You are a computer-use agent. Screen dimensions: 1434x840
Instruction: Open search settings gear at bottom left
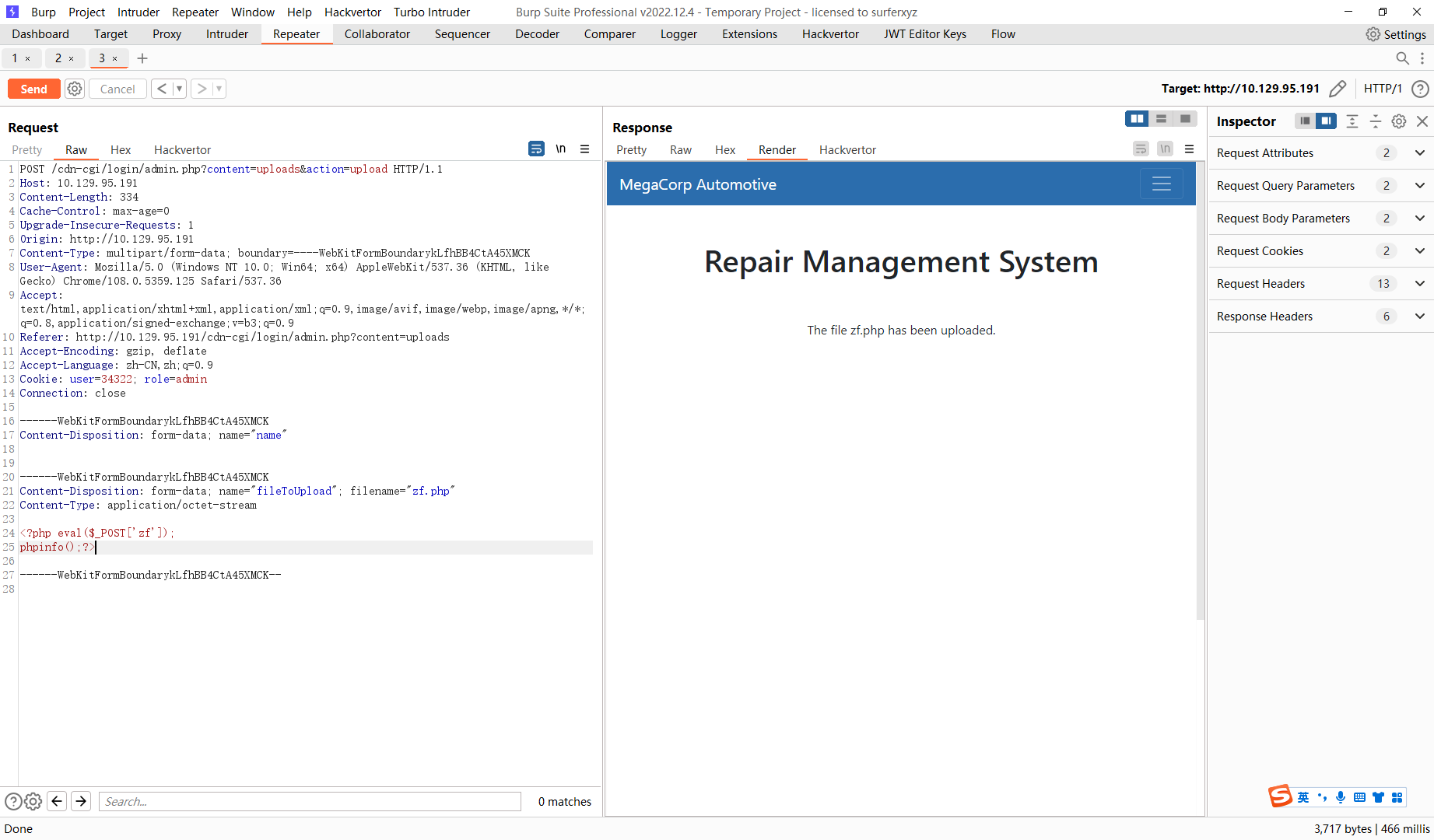(33, 801)
